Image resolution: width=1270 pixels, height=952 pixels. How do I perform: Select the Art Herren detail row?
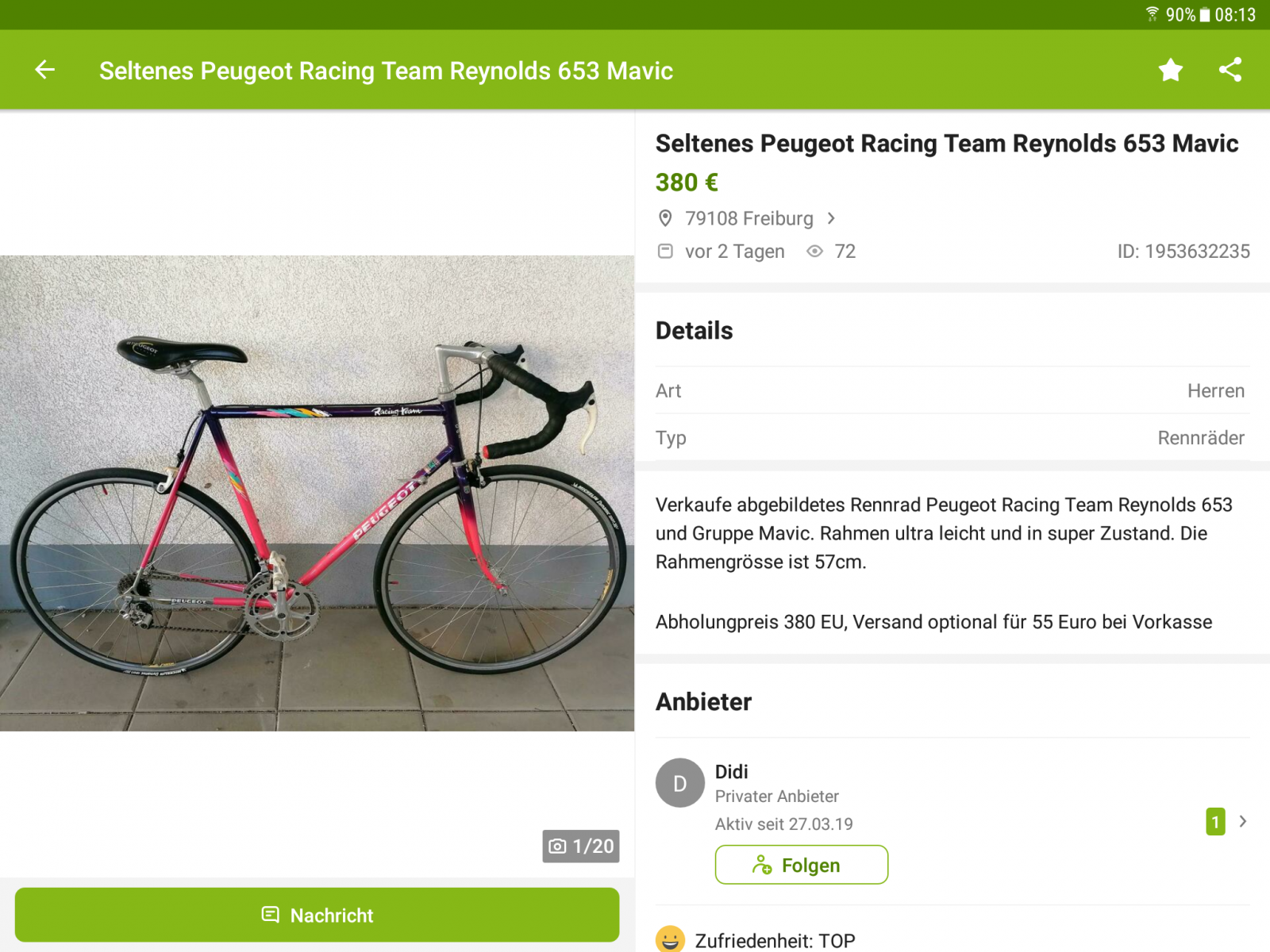(x=952, y=390)
